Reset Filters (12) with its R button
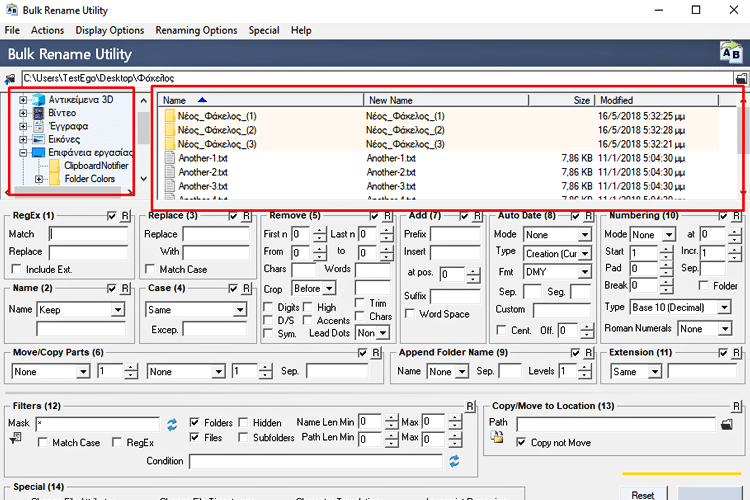The image size is (750, 500). pyautogui.click(x=470, y=407)
